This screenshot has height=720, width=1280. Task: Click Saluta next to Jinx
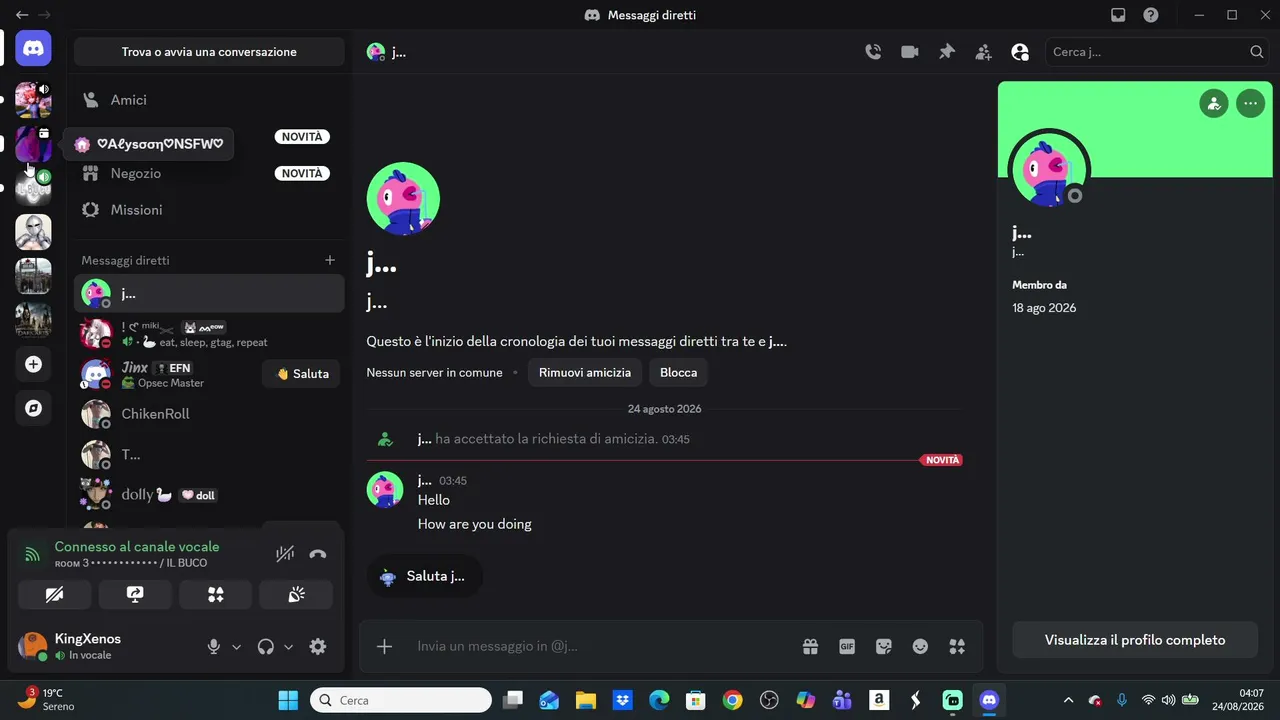(x=302, y=374)
